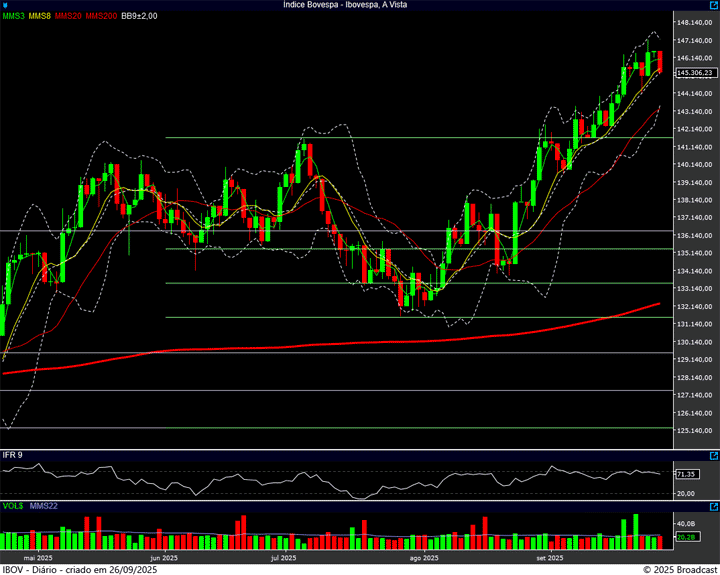
Task: Click the volume value box 20,2B
Action: (686, 538)
